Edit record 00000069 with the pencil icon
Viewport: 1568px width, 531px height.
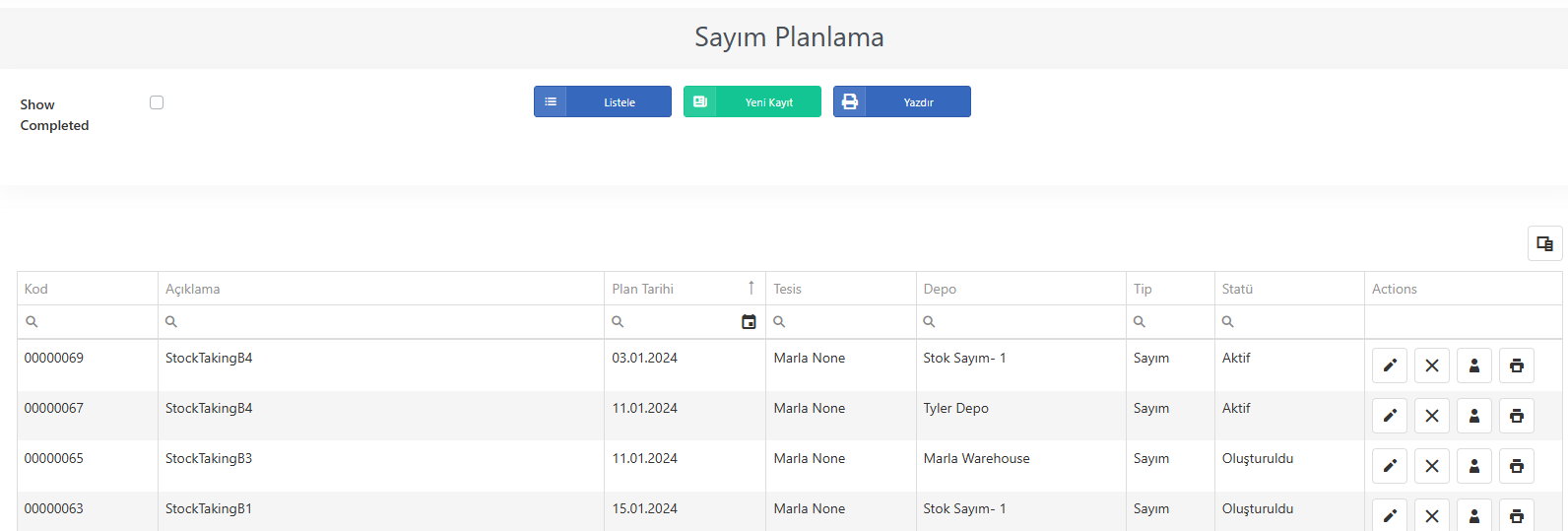[1390, 365]
